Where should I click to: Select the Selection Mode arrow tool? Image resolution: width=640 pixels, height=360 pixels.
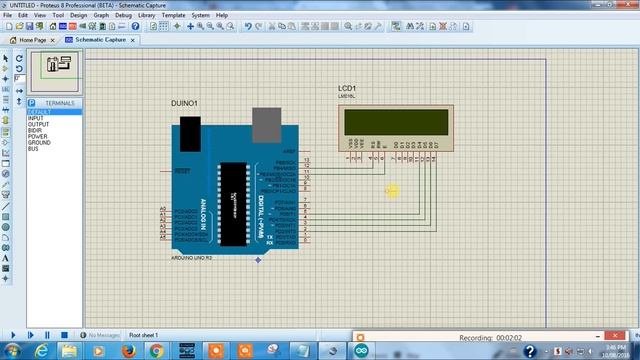click(5, 58)
